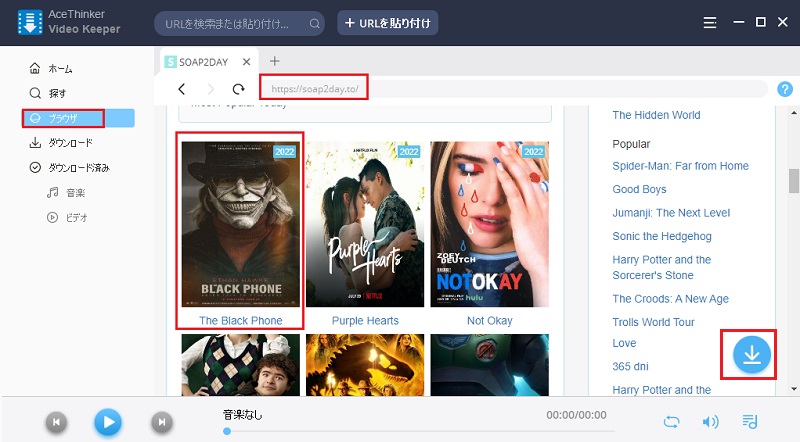Screen dimensions: 800x442
Task: Click the Purple Hearts title link
Action: [x=365, y=321]
